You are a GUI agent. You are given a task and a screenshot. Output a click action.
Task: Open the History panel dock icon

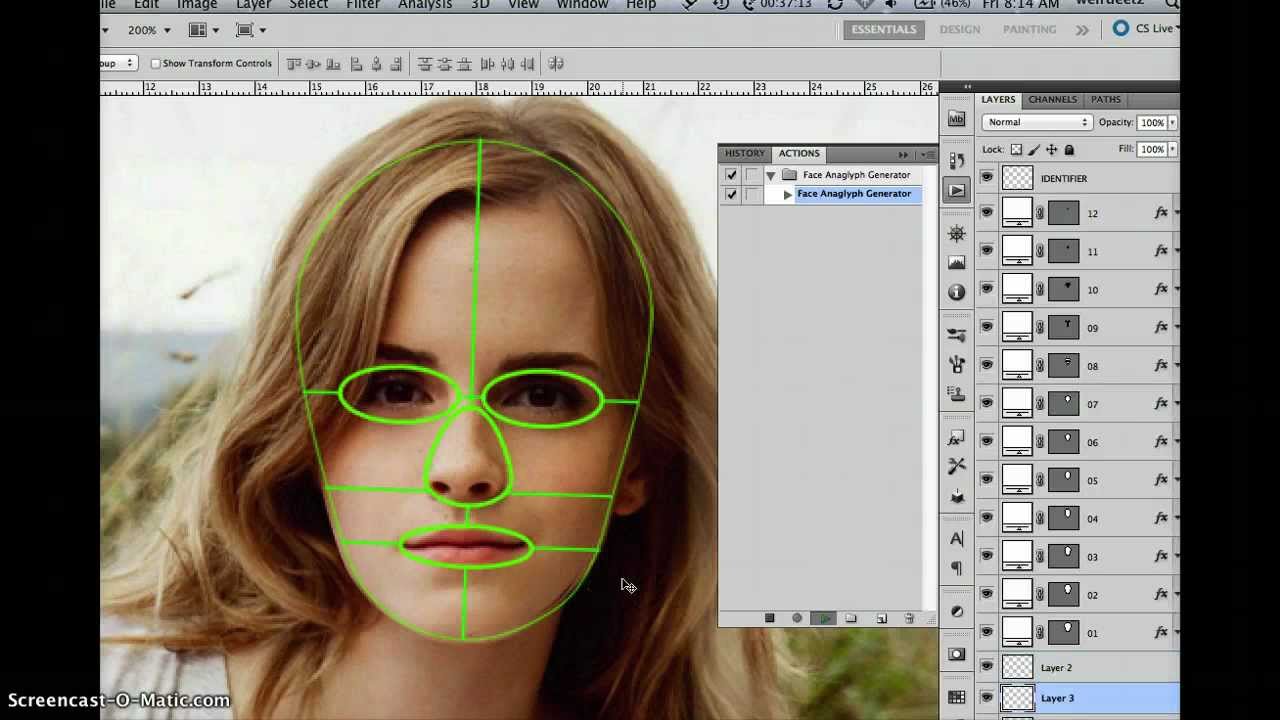point(957,161)
